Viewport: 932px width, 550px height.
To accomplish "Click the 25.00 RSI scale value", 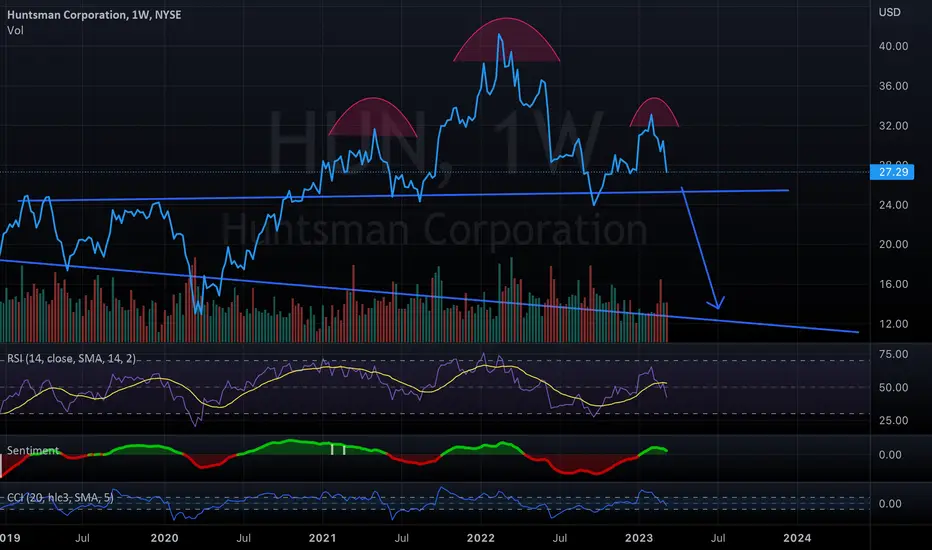I will [x=893, y=420].
